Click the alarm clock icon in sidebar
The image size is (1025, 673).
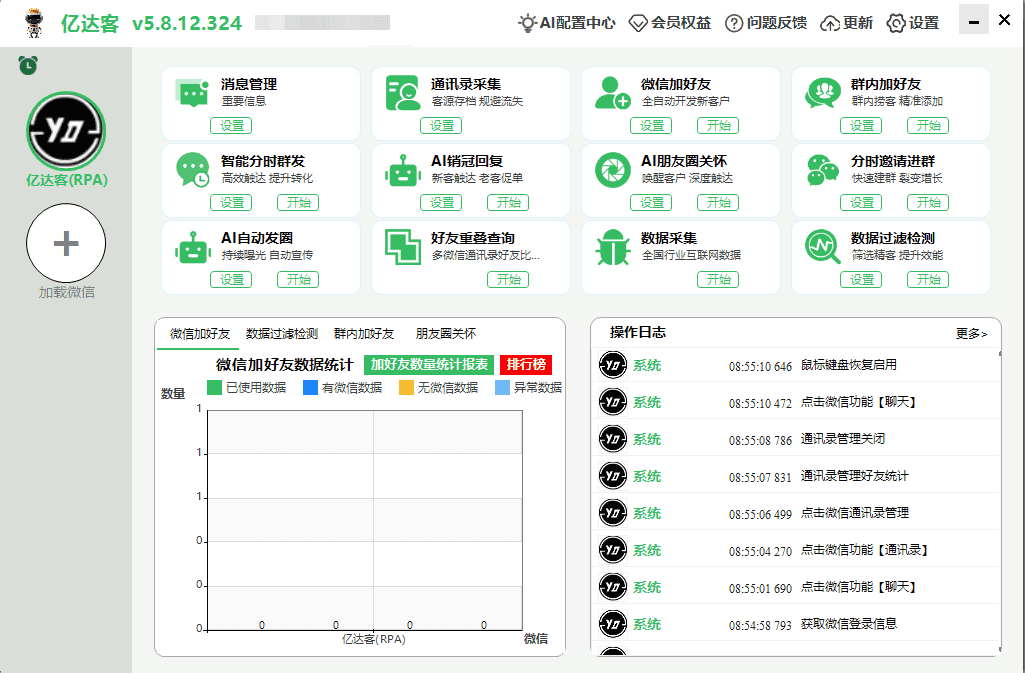coord(28,65)
